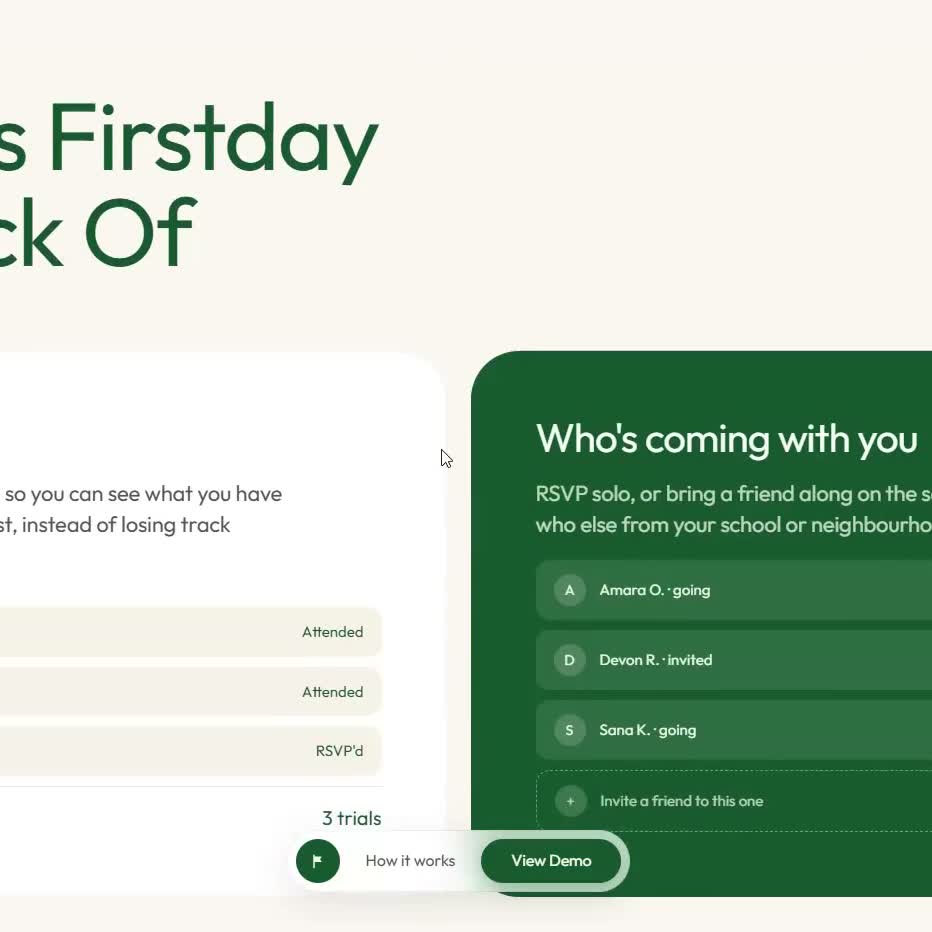Image resolution: width=932 pixels, height=932 pixels.
Task: Click the Who's coming with you heading
Action: click(726, 439)
